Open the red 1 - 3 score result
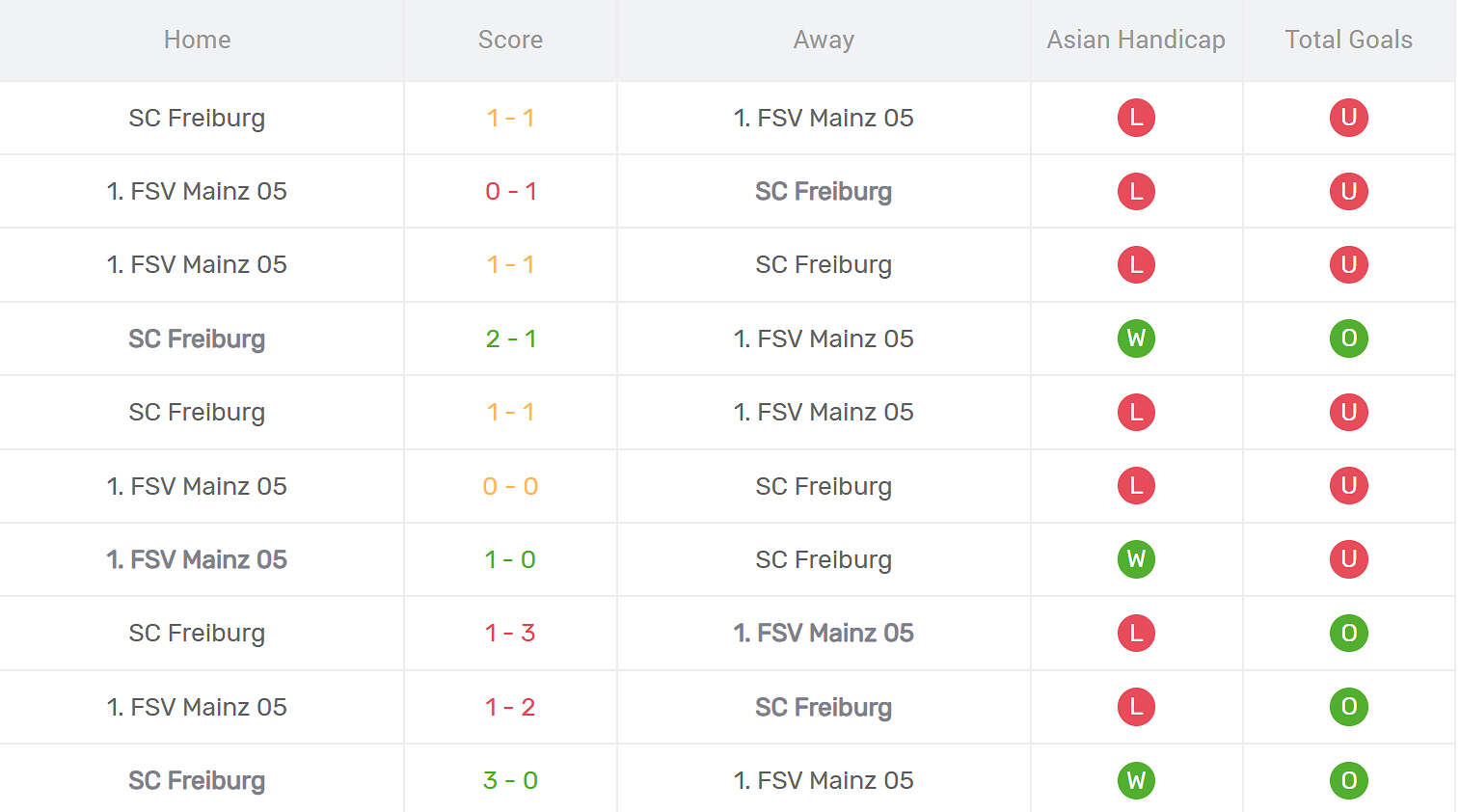The height and width of the screenshot is (812, 1460). [x=510, y=633]
